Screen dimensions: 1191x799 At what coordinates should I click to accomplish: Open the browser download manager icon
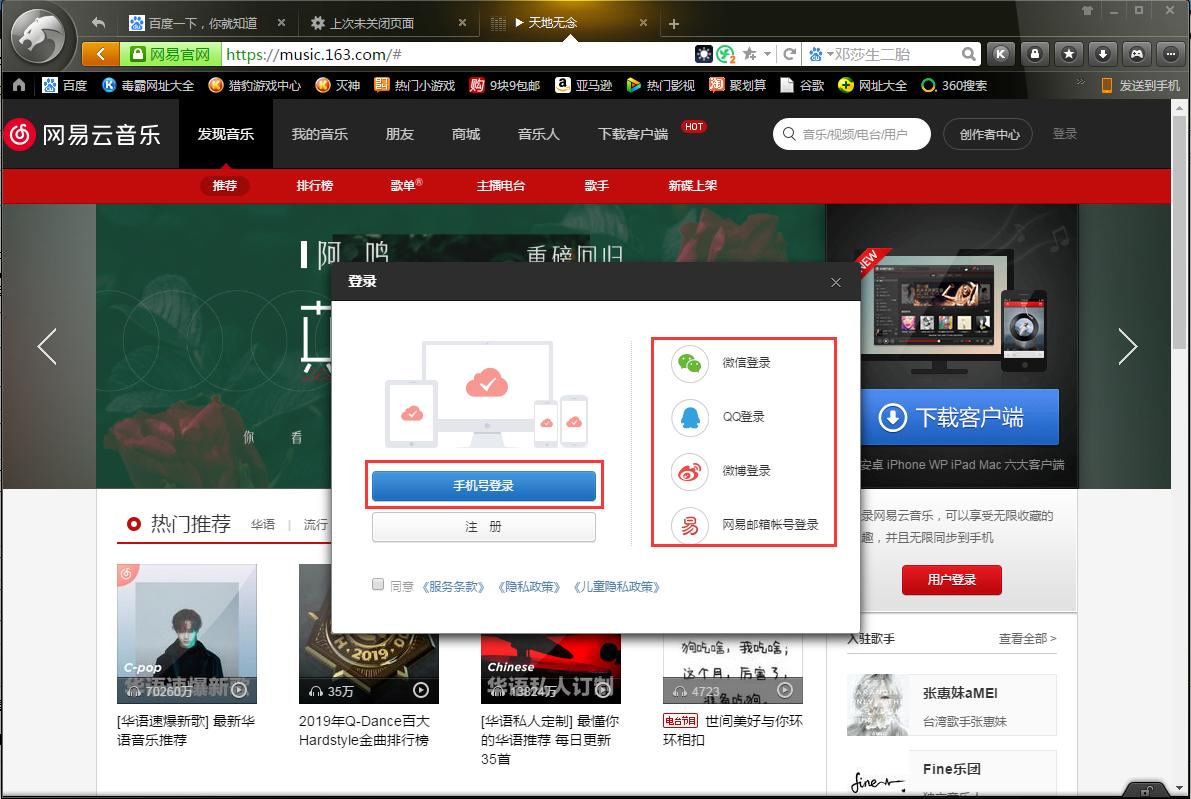pos(1103,53)
